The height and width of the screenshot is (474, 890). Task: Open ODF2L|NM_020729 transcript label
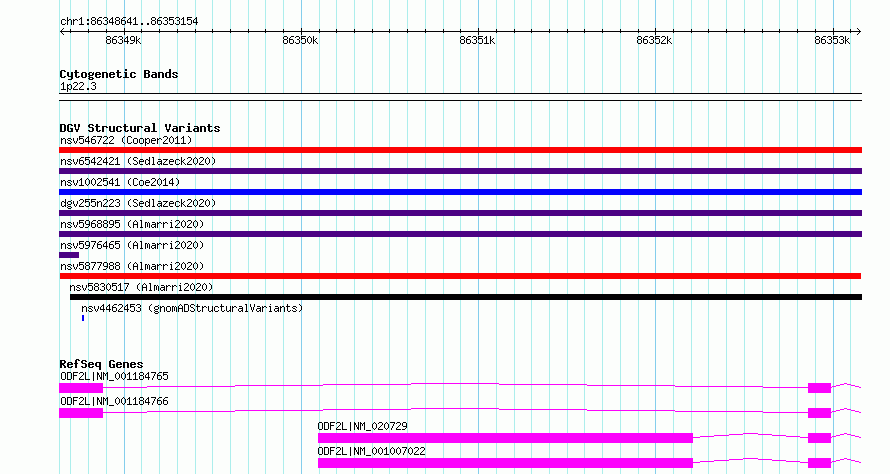(362, 426)
